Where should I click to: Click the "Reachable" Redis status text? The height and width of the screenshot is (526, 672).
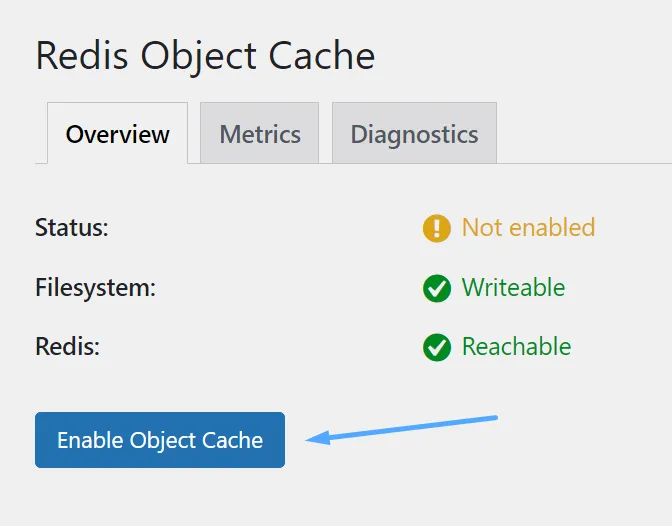click(x=516, y=347)
